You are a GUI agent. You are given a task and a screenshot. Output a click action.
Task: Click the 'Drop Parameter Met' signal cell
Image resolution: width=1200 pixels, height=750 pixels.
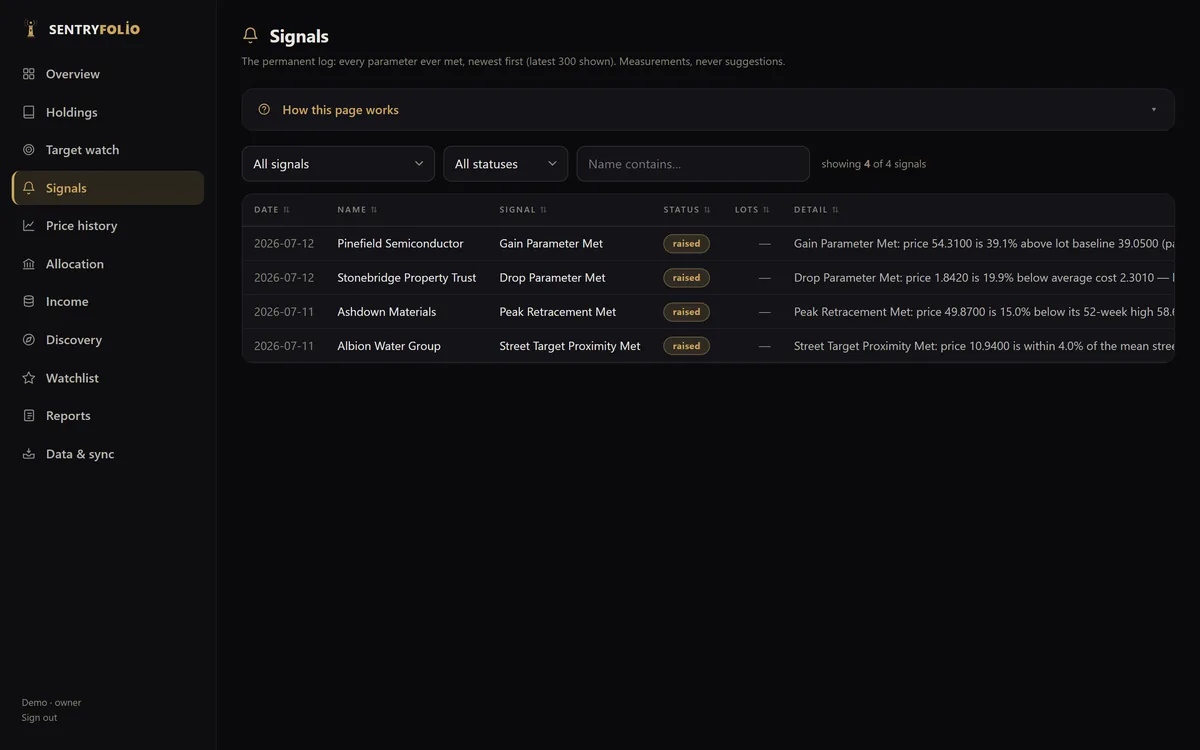552,278
